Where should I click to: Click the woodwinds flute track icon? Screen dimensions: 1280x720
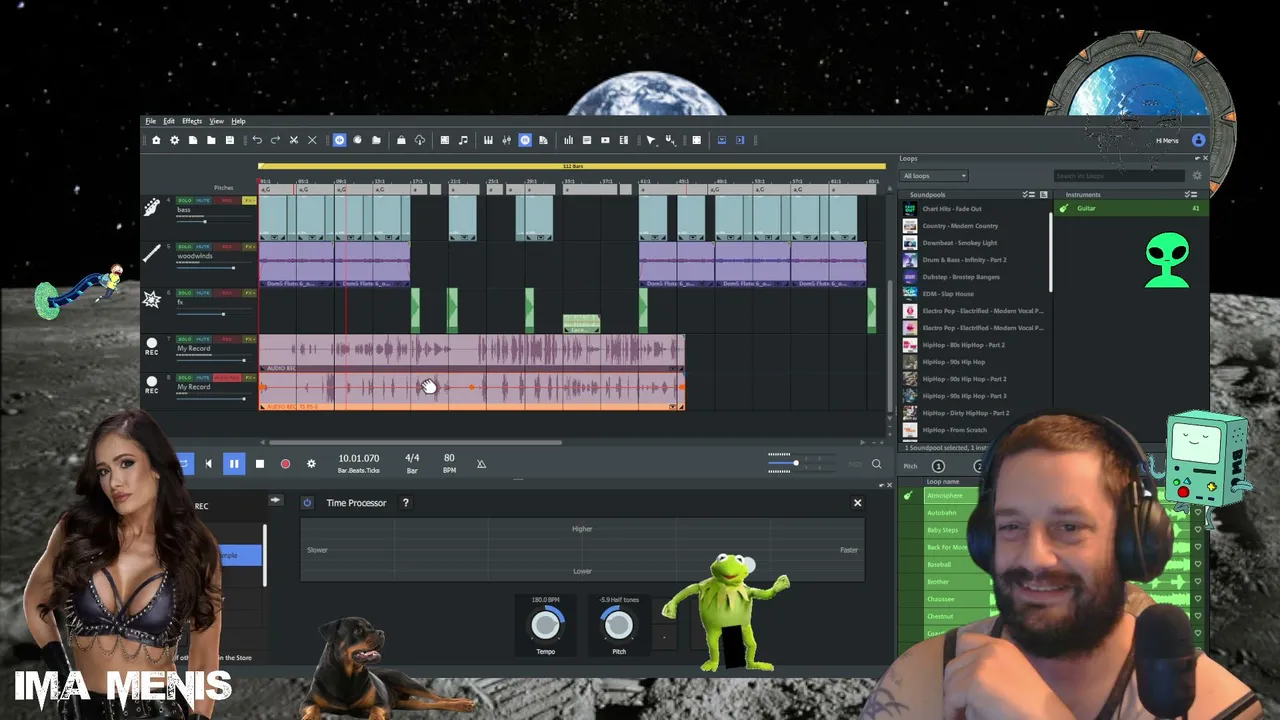152,254
